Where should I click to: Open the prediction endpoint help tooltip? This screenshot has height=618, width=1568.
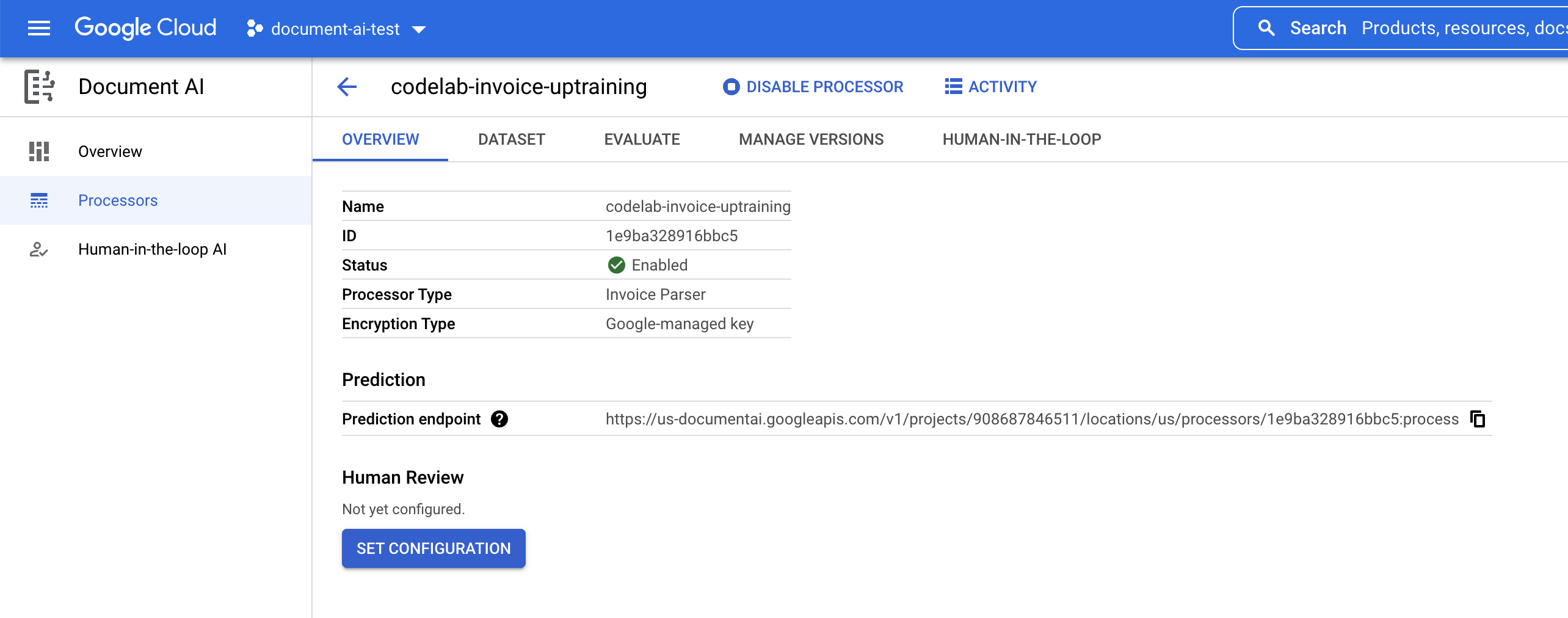tap(499, 419)
